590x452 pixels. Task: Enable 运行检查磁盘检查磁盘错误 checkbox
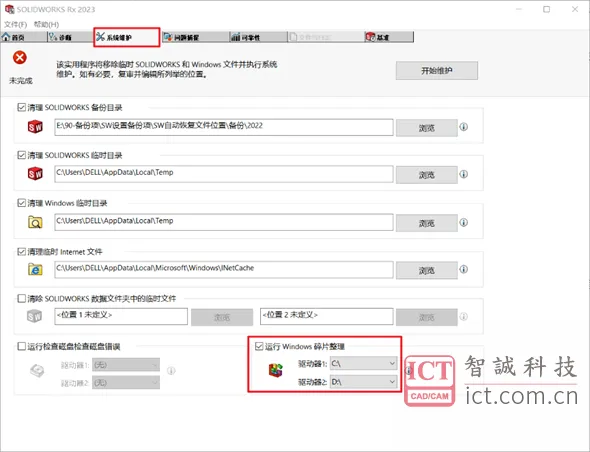pyautogui.click(x=21, y=346)
